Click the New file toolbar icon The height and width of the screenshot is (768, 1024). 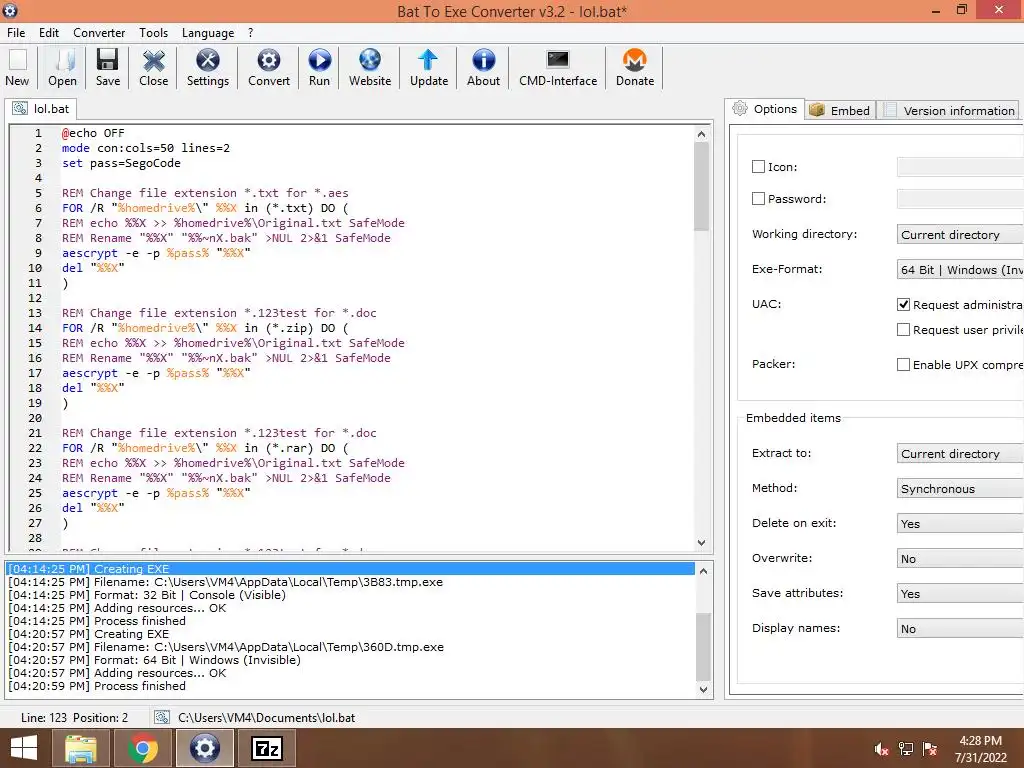(18, 67)
